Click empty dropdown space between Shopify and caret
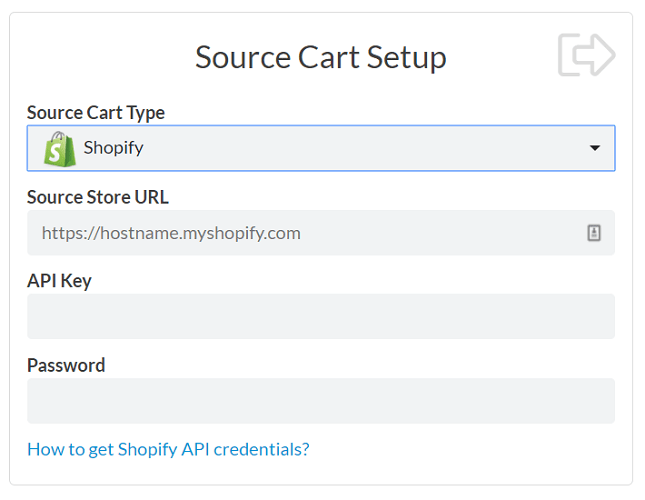The image size is (645, 500). click(360, 148)
